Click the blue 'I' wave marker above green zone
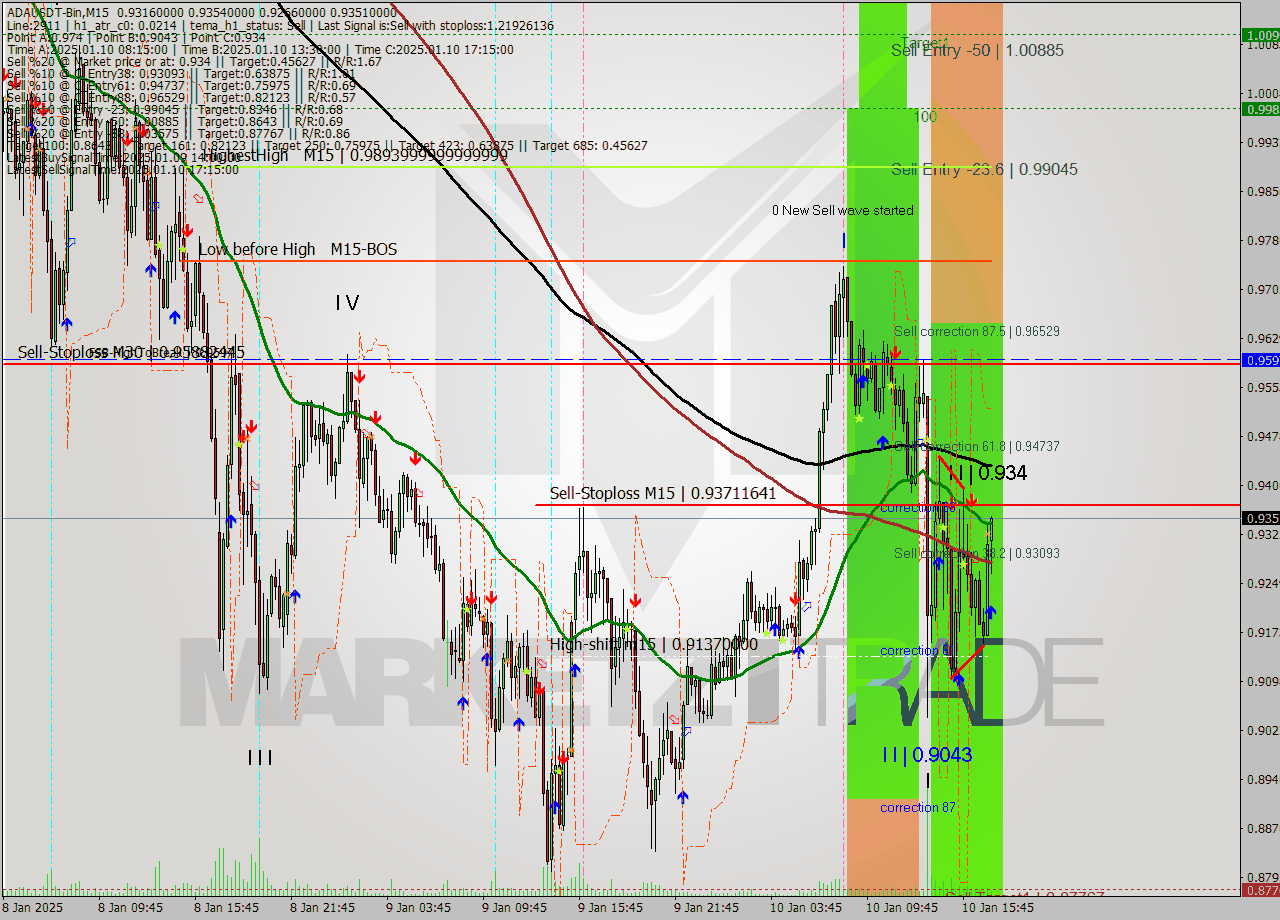This screenshot has width=1280, height=920. pyautogui.click(x=844, y=240)
